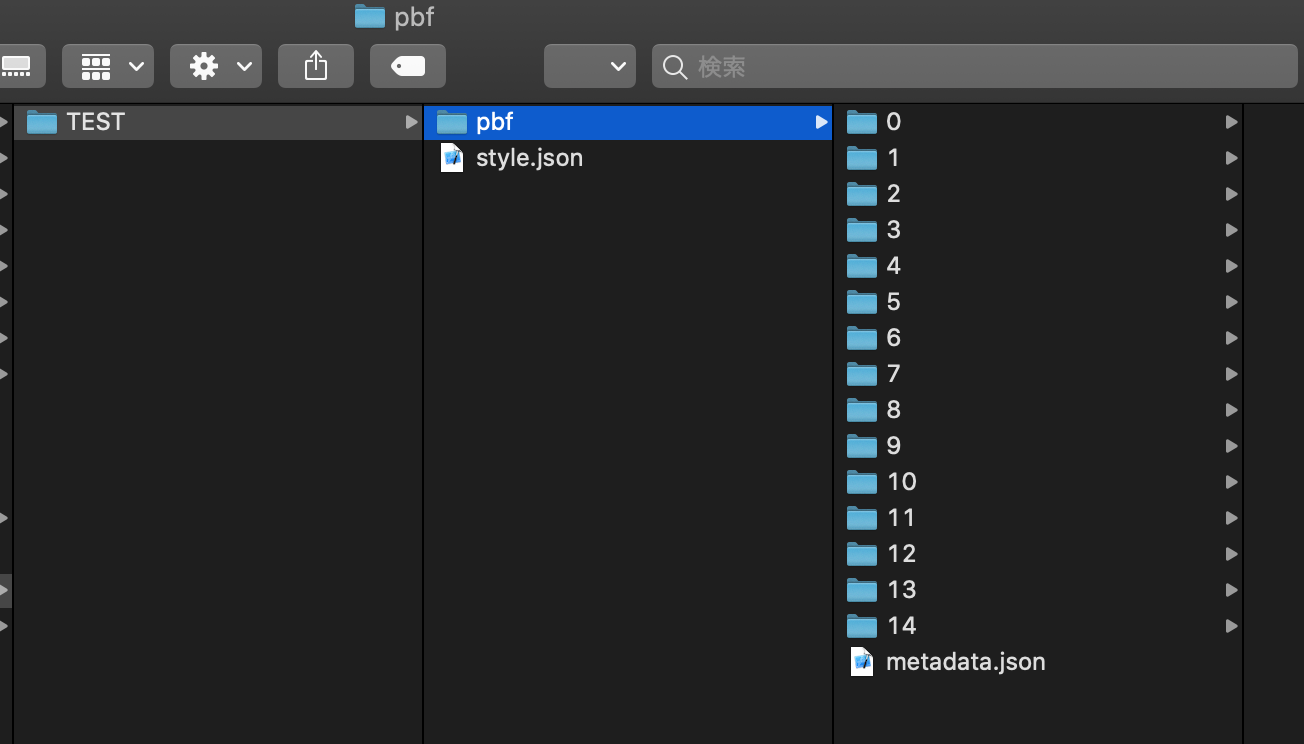
Task: Click the search field
Action: (x=975, y=66)
